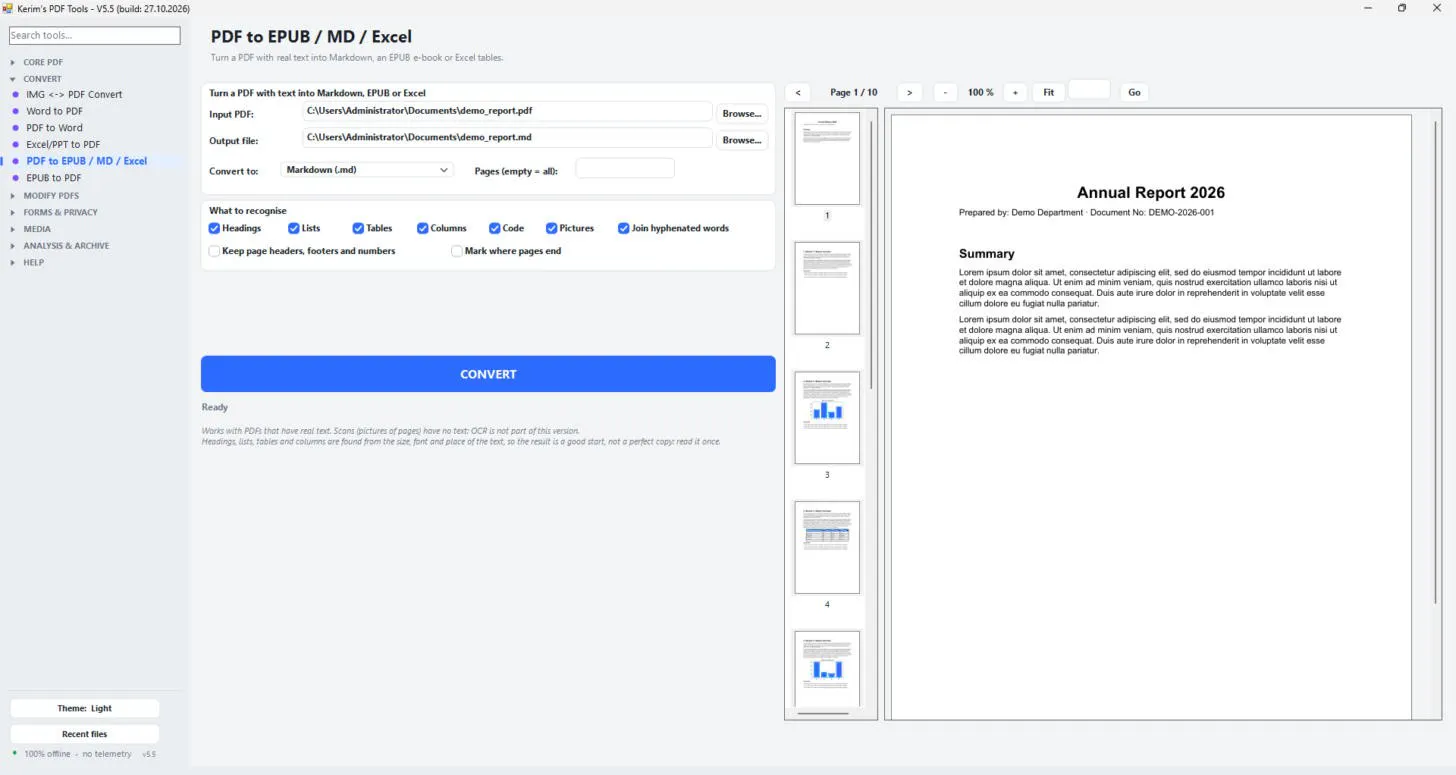The image size is (1456, 775).
Task: Open IMG <-> PDF Convert tool
Action: [74, 94]
